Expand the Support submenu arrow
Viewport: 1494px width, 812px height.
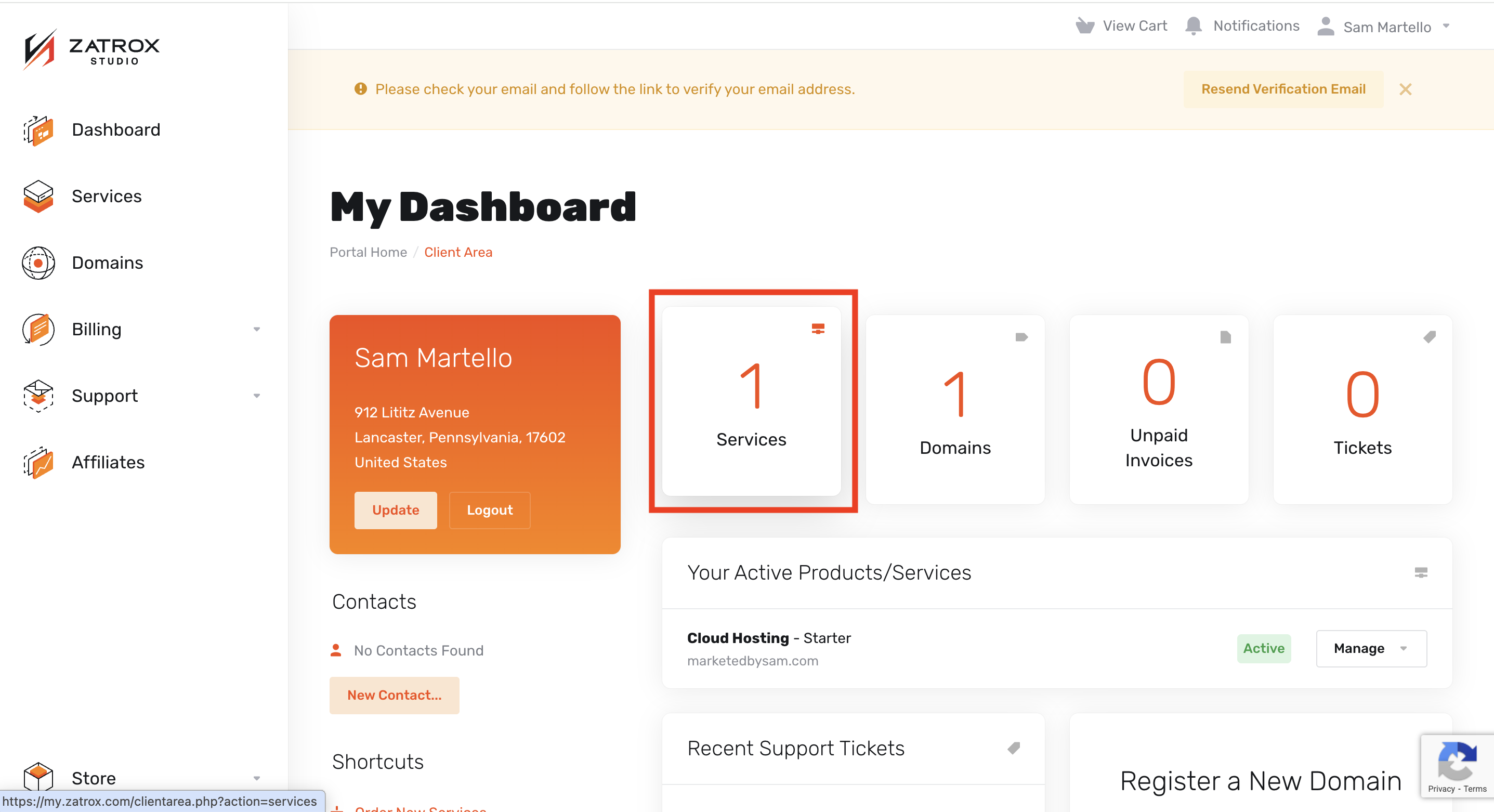[x=256, y=396]
